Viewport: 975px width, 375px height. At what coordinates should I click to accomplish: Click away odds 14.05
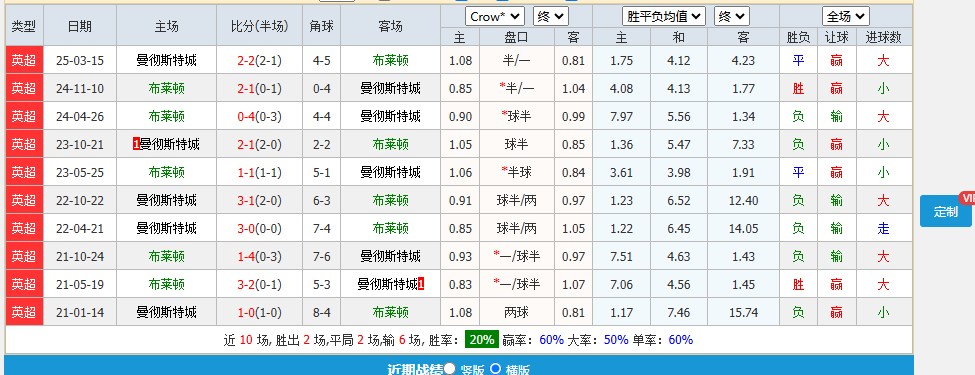[743, 229]
